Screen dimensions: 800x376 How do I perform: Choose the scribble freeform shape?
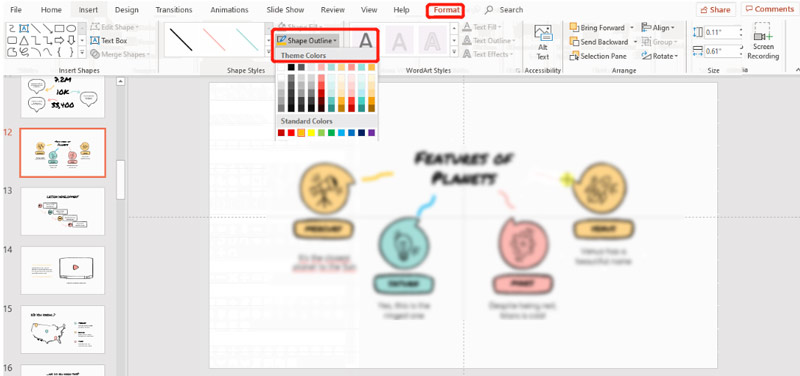point(24,53)
